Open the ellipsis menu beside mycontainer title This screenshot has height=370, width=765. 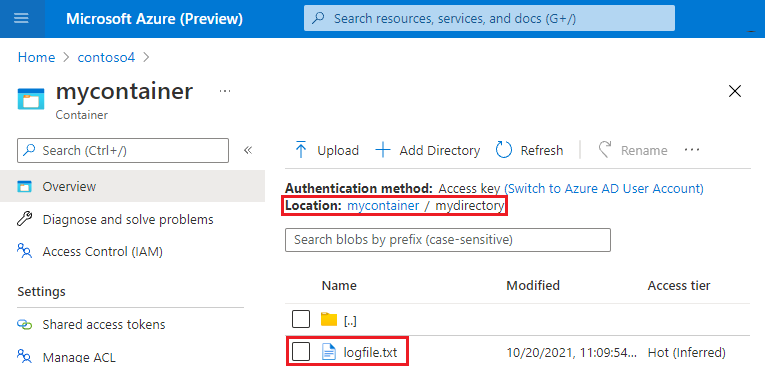[224, 91]
